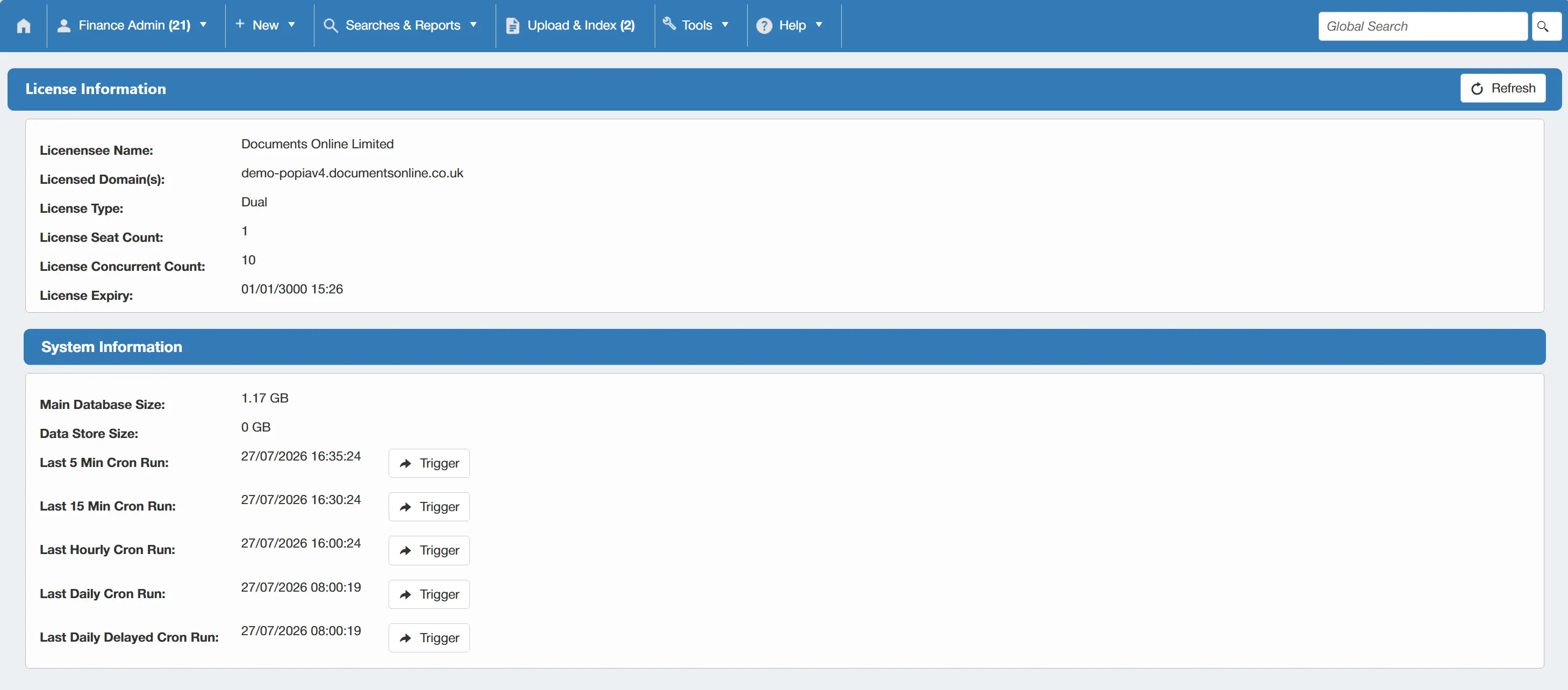Viewport: 1568px width, 690px height.
Task: Expand the Help dropdown arrow
Action: 819,25
